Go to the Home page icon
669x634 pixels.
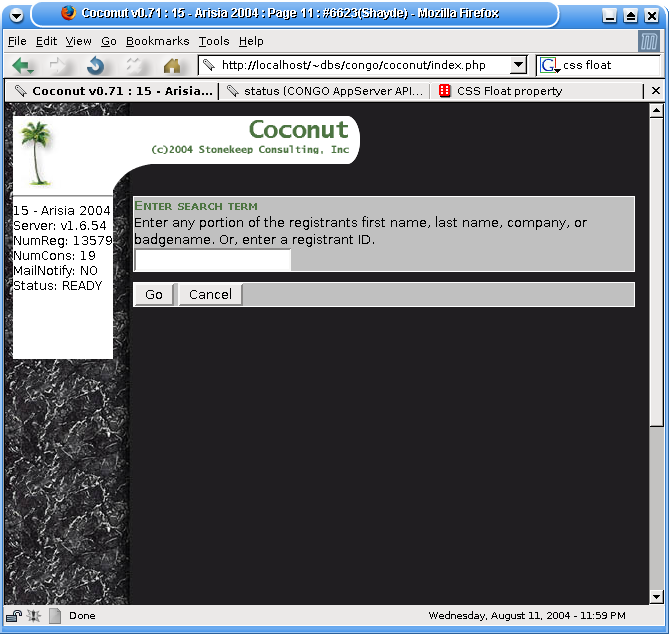point(172,66)
